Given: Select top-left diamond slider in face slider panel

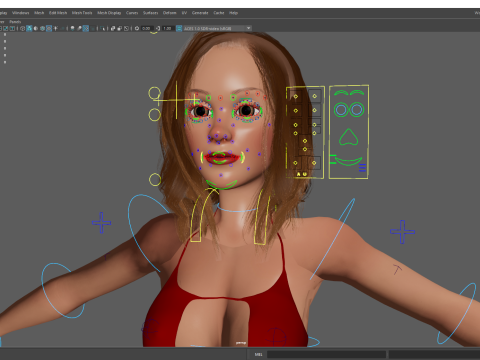Looking at the screenshot, I should pos(296,96).
